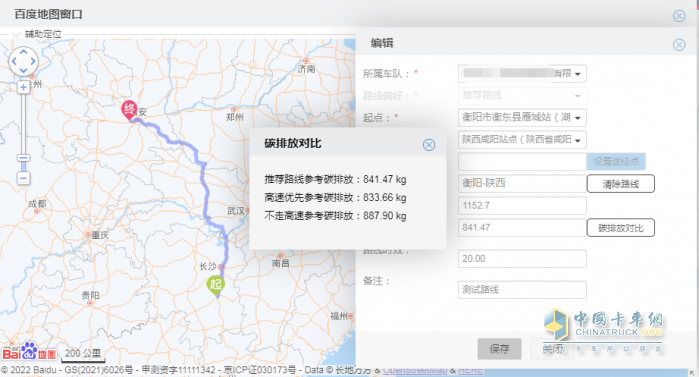This screenshot has width=699, height=377.
Task: Click the 碳排放对比 button
Action: coord(621,228)
